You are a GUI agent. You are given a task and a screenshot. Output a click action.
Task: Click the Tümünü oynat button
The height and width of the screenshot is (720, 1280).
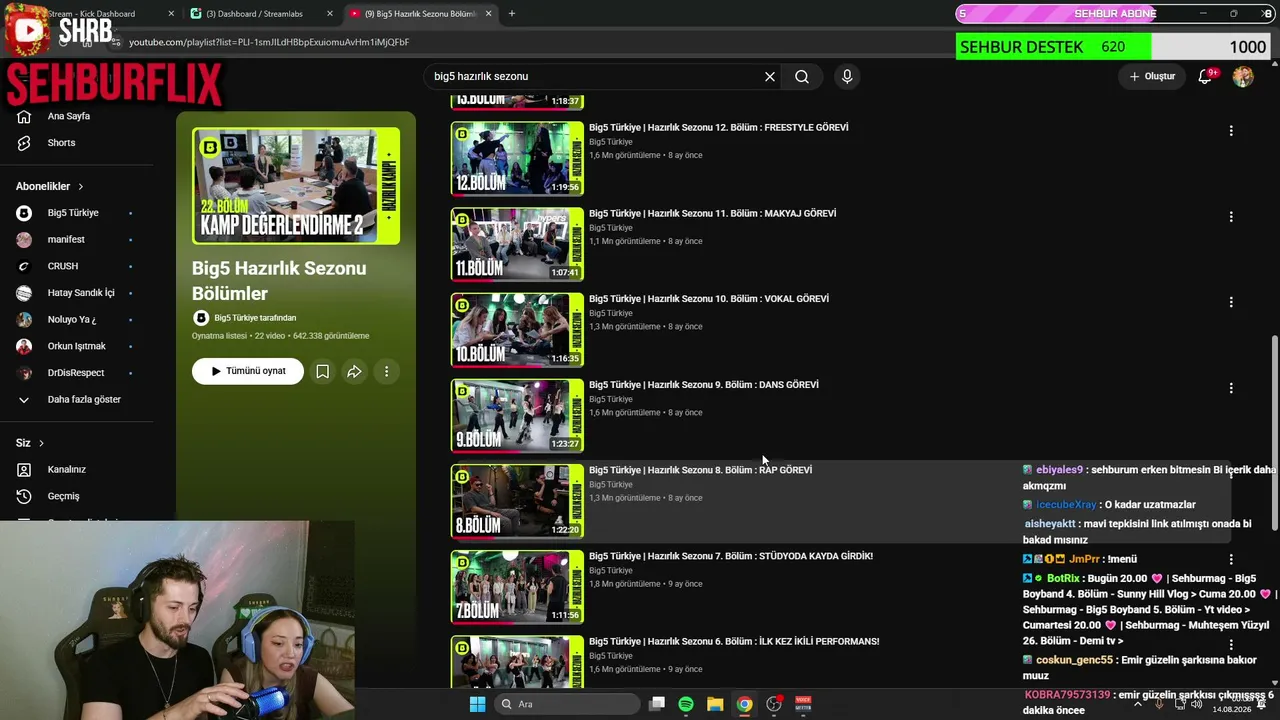(248, 371)
